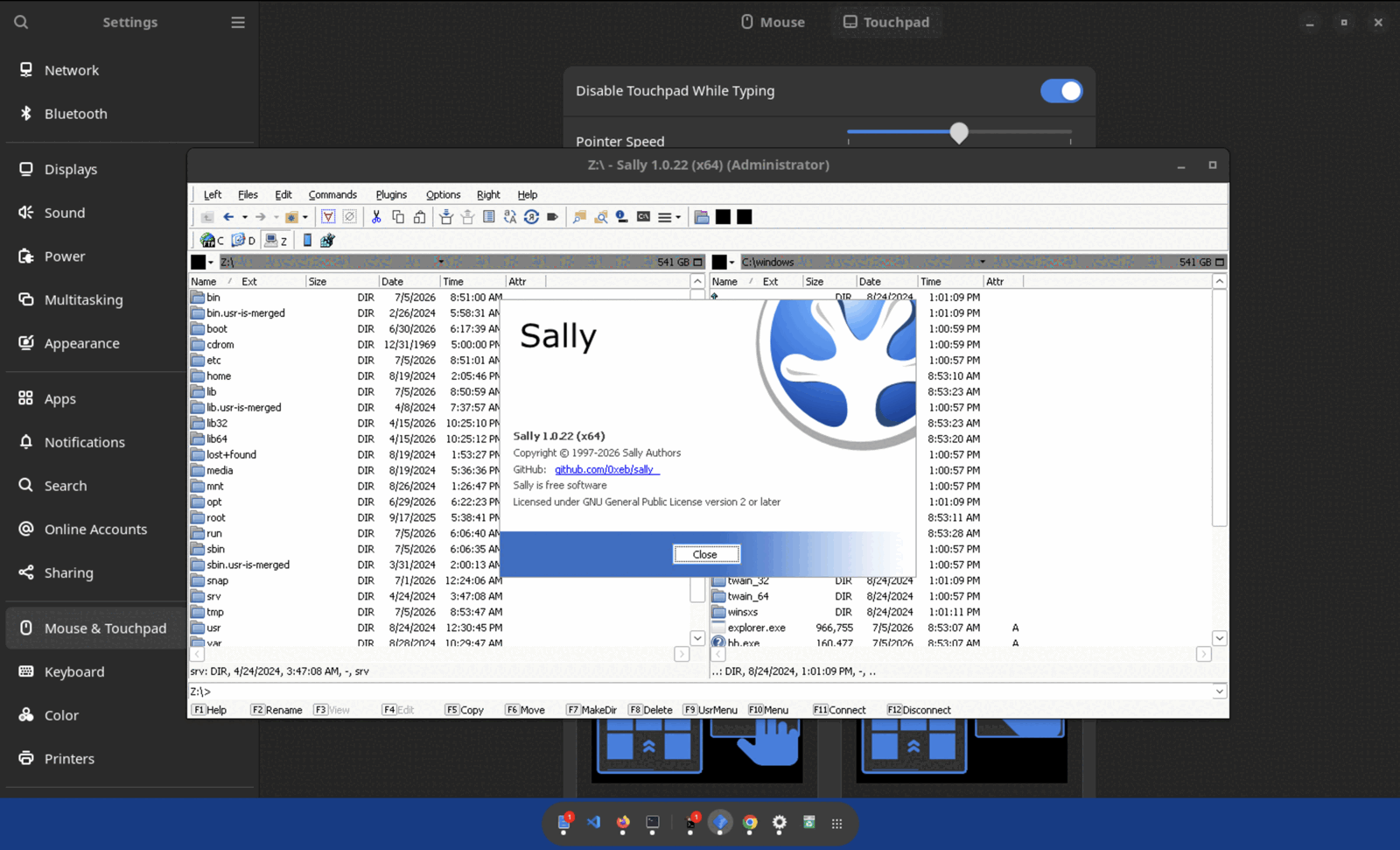Open Visual Studio Code from the dock
Viewport: 1400px width, 850px height.
(594, 822)
